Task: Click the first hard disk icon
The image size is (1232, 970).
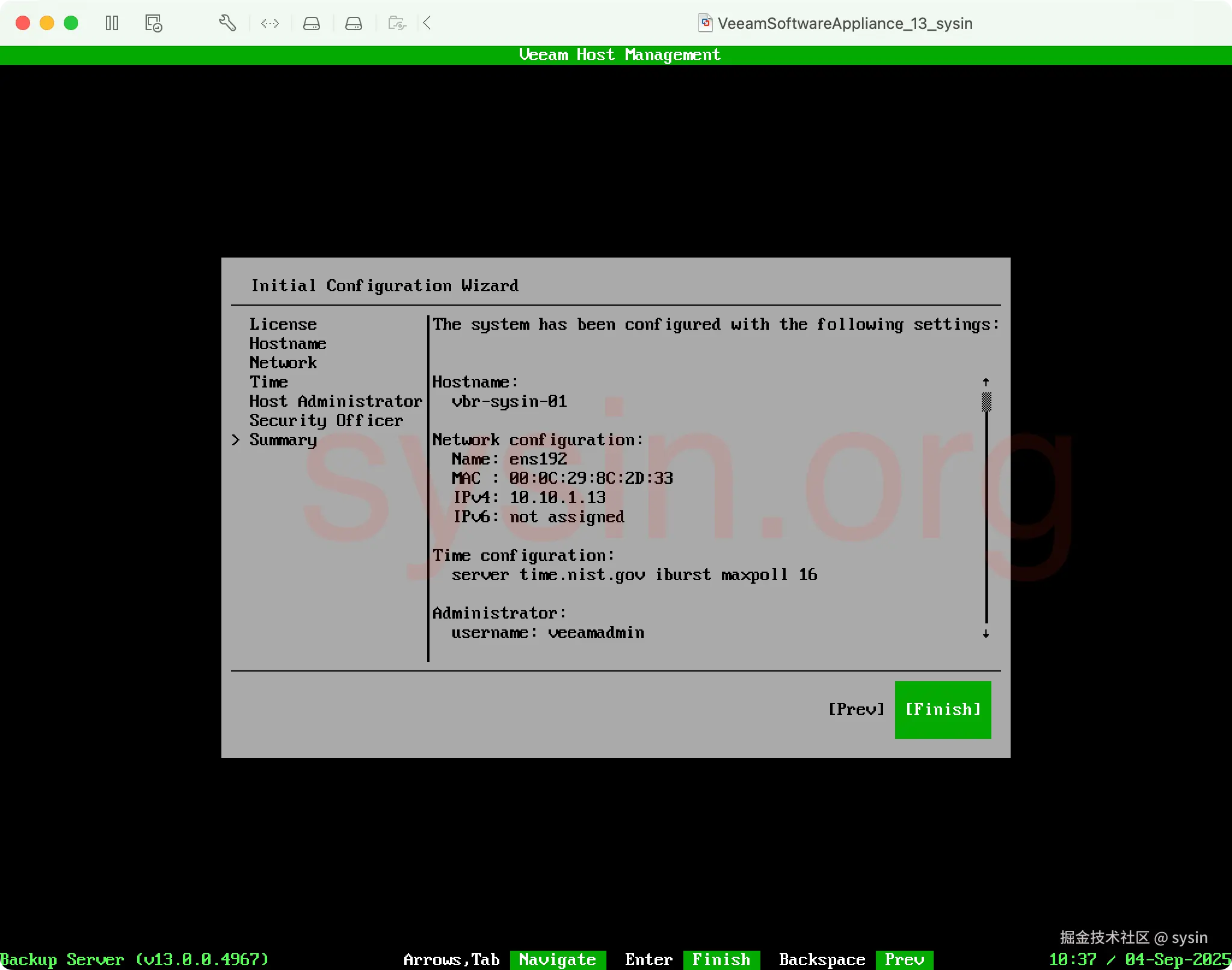Action: [312, 23]
